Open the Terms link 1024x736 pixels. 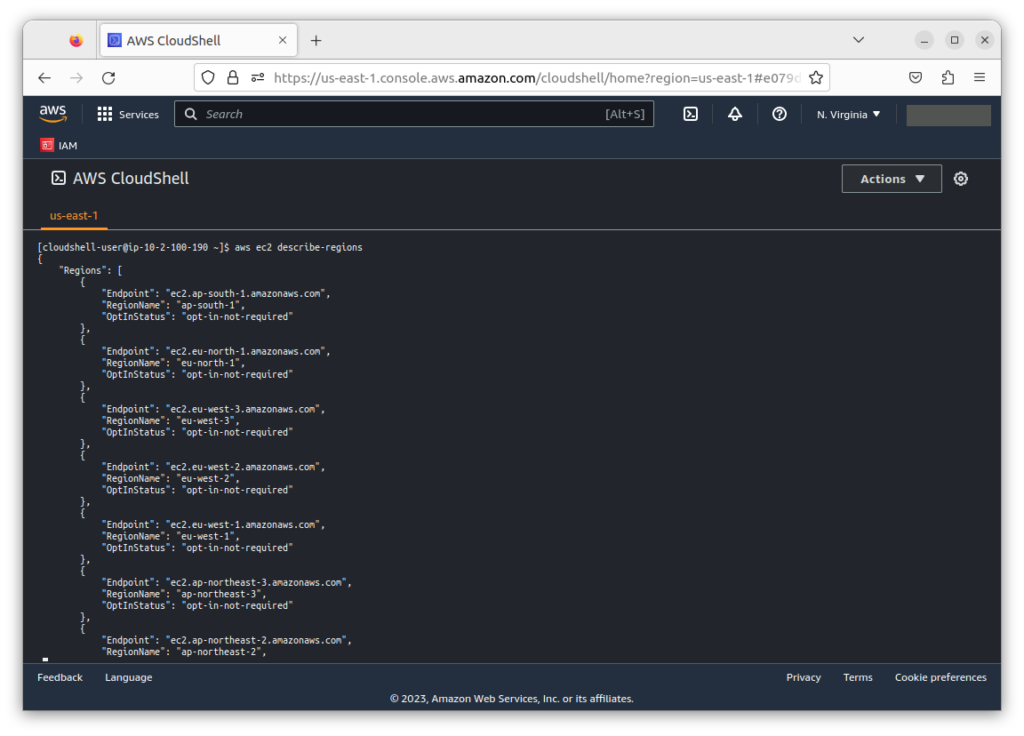(857, 677)
